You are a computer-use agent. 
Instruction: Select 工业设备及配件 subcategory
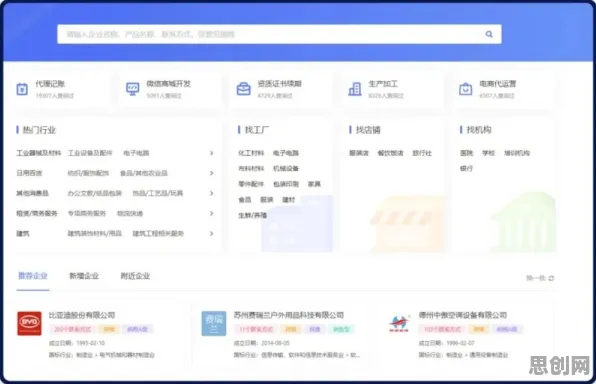pyautogui.click(x=90, y=153)
